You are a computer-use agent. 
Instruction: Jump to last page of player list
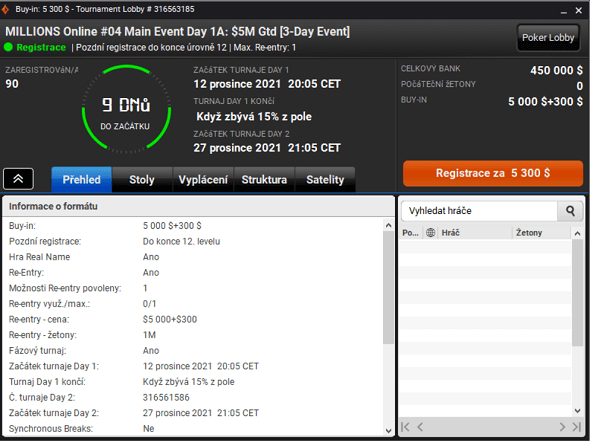click(576, 427)
